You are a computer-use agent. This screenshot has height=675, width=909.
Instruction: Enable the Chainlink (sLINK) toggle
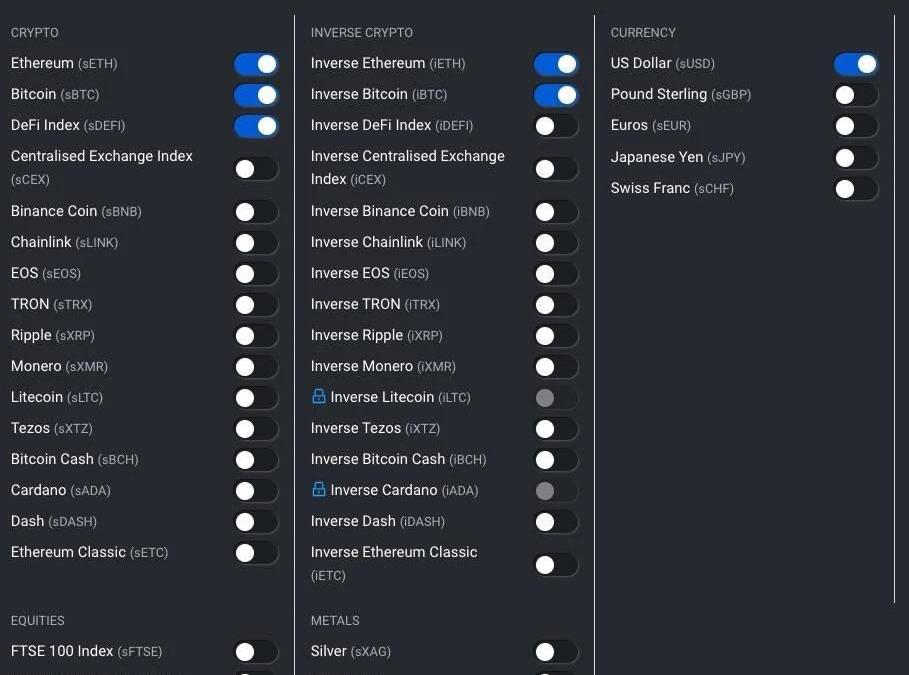click(x=256, y=243)
